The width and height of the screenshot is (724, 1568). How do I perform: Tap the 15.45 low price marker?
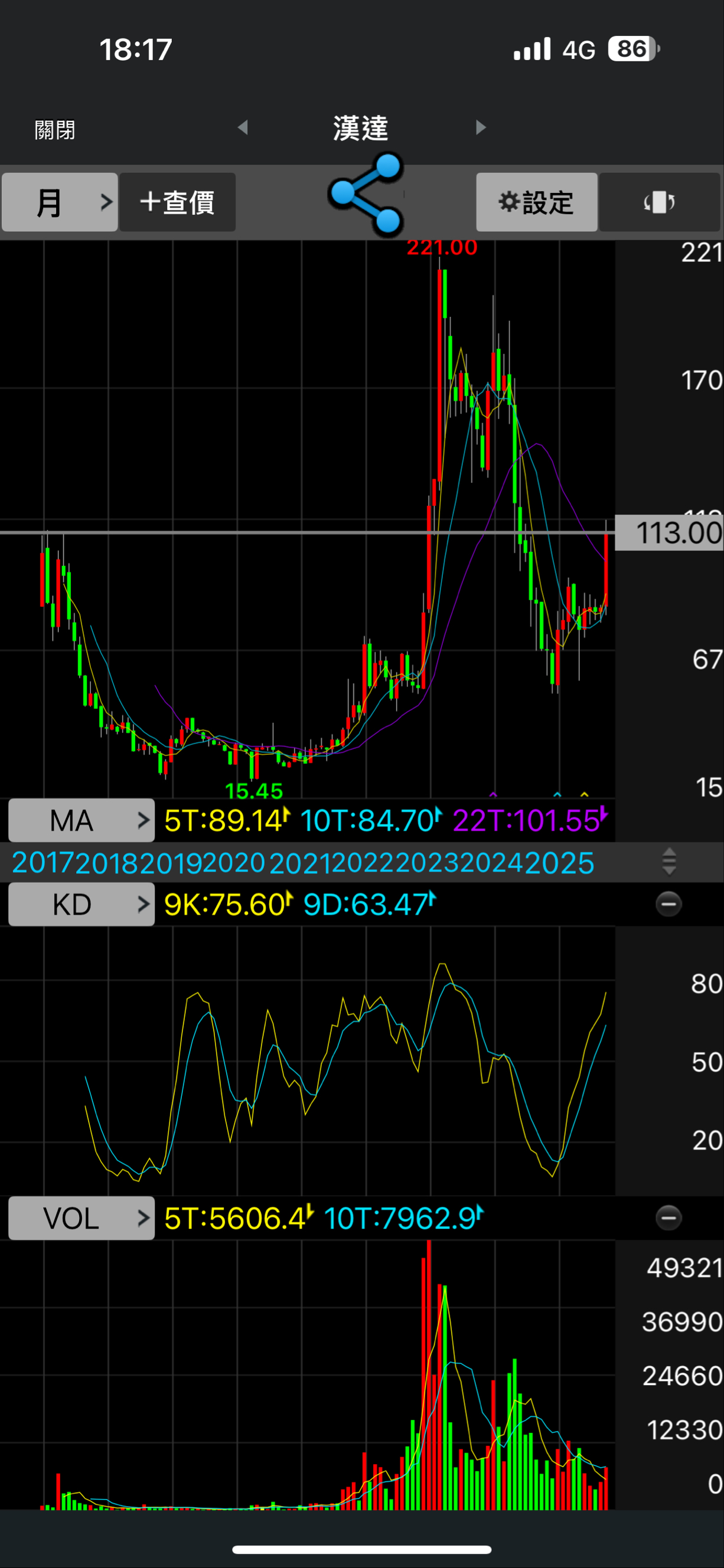254,791
